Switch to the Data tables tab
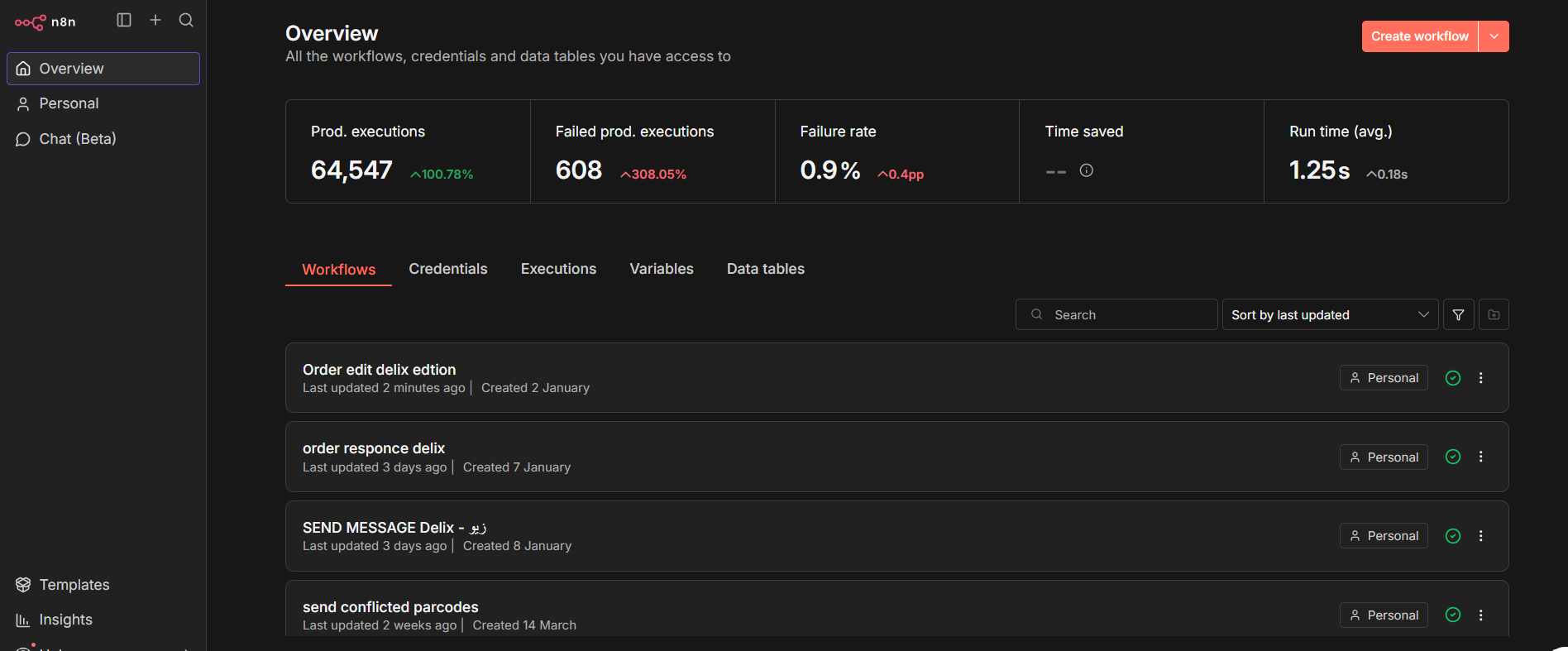 766,269
